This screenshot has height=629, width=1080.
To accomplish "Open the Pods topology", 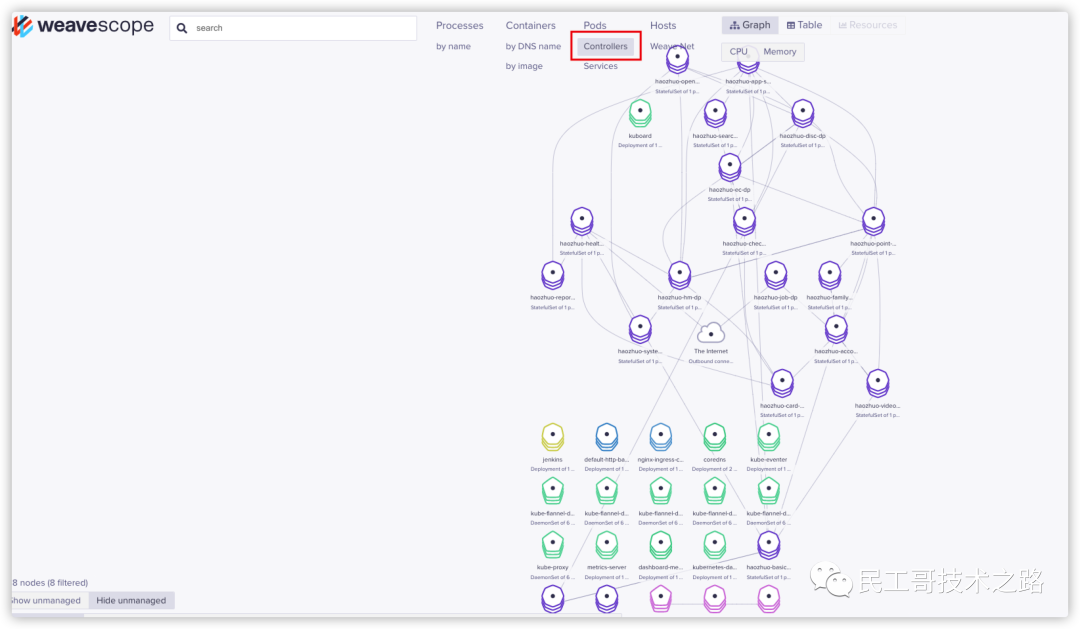I will (x=595, y=25).
